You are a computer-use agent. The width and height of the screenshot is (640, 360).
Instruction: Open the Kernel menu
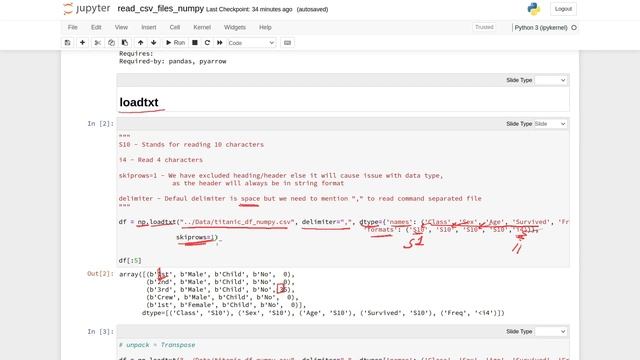(x=202, y=27)
